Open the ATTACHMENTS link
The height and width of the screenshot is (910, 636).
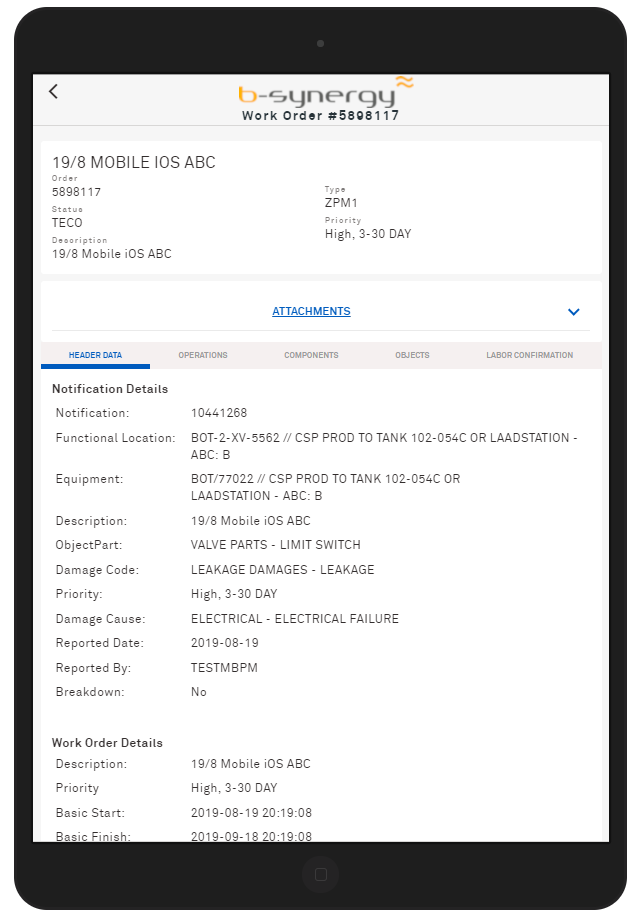pos(311,311)
